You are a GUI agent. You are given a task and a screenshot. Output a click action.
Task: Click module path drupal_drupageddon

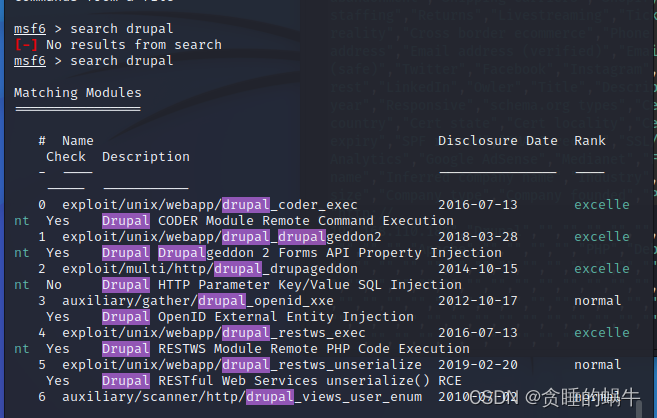210,269
